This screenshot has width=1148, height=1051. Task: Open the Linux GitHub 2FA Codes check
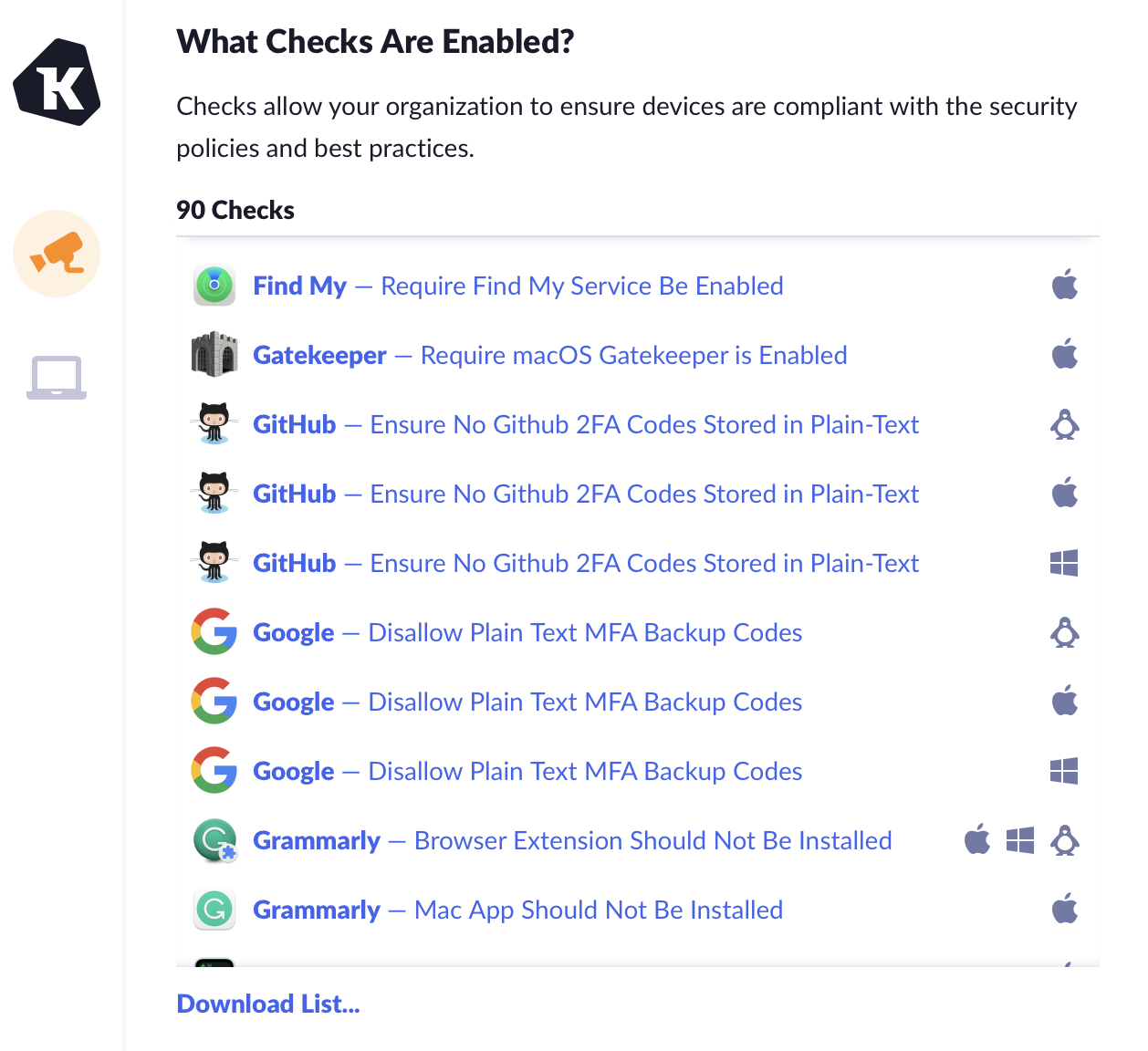585,425
